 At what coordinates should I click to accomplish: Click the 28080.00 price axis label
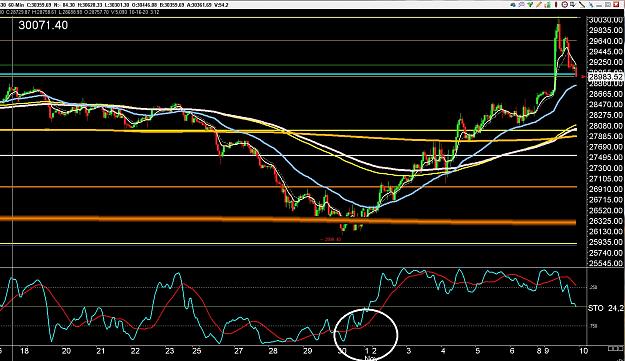click(x=605, y=126)
